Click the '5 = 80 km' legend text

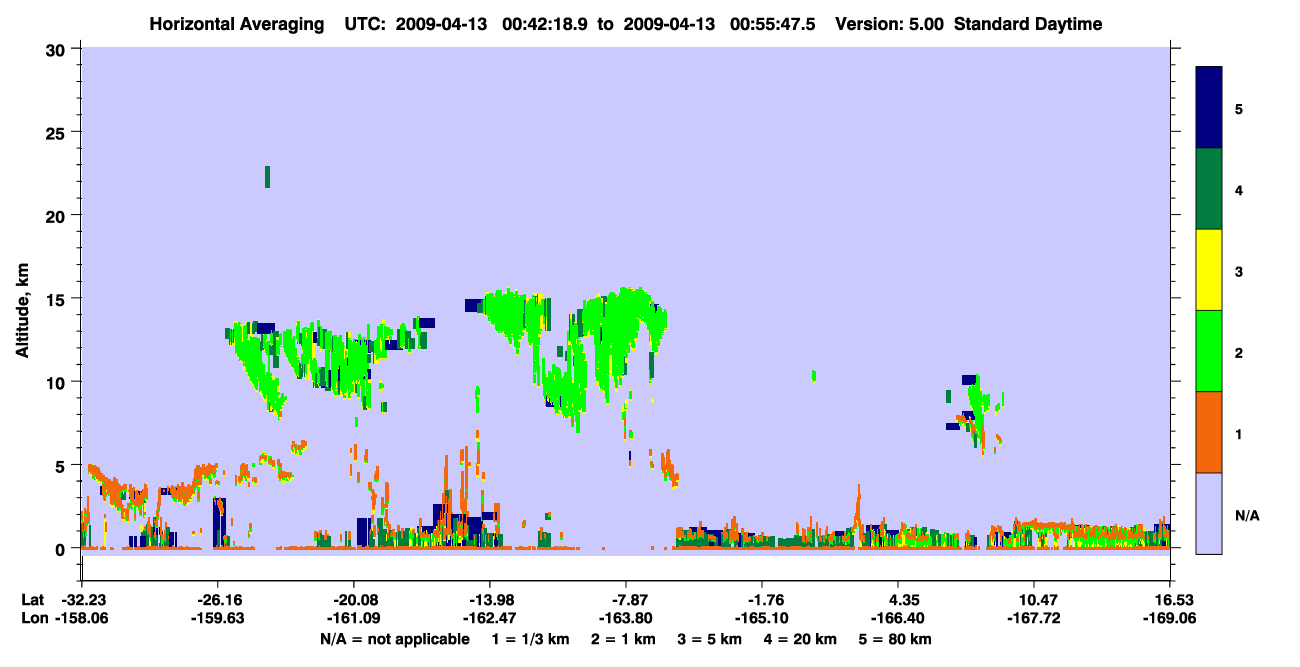[x=896, y=639]
